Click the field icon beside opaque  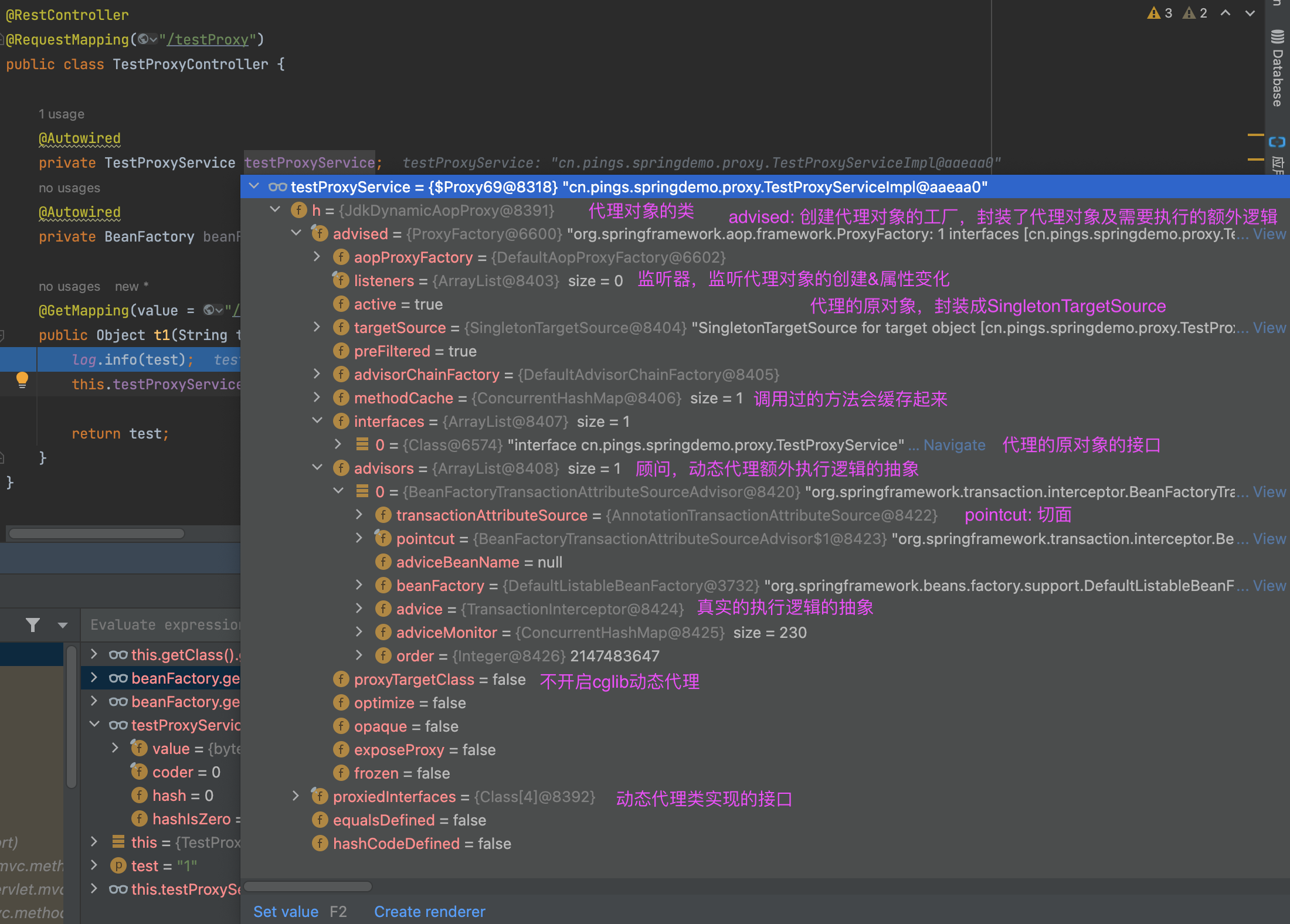(341, 726)
